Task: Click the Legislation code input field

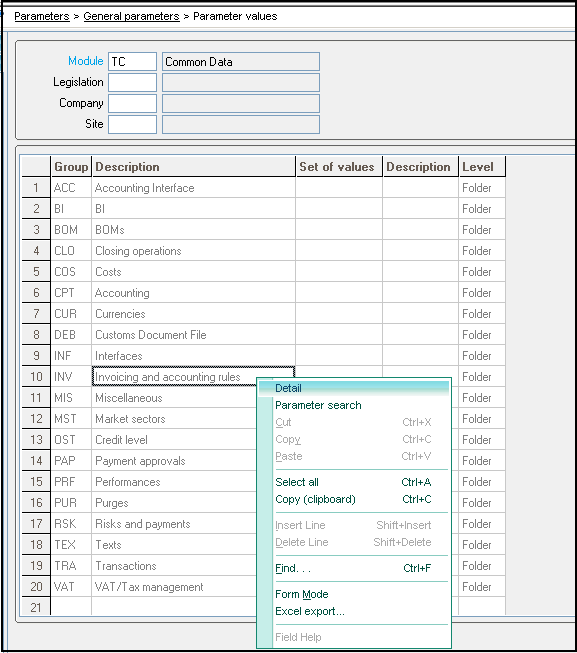Action: (132, 82)
